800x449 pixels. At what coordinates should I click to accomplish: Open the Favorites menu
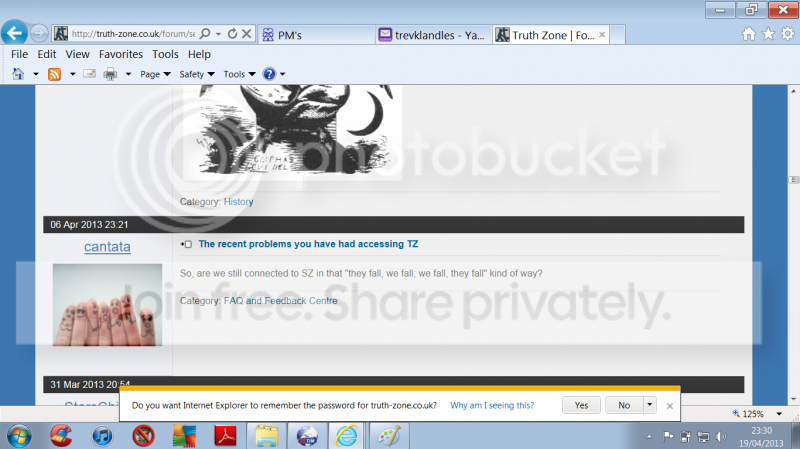click(121, 54)
